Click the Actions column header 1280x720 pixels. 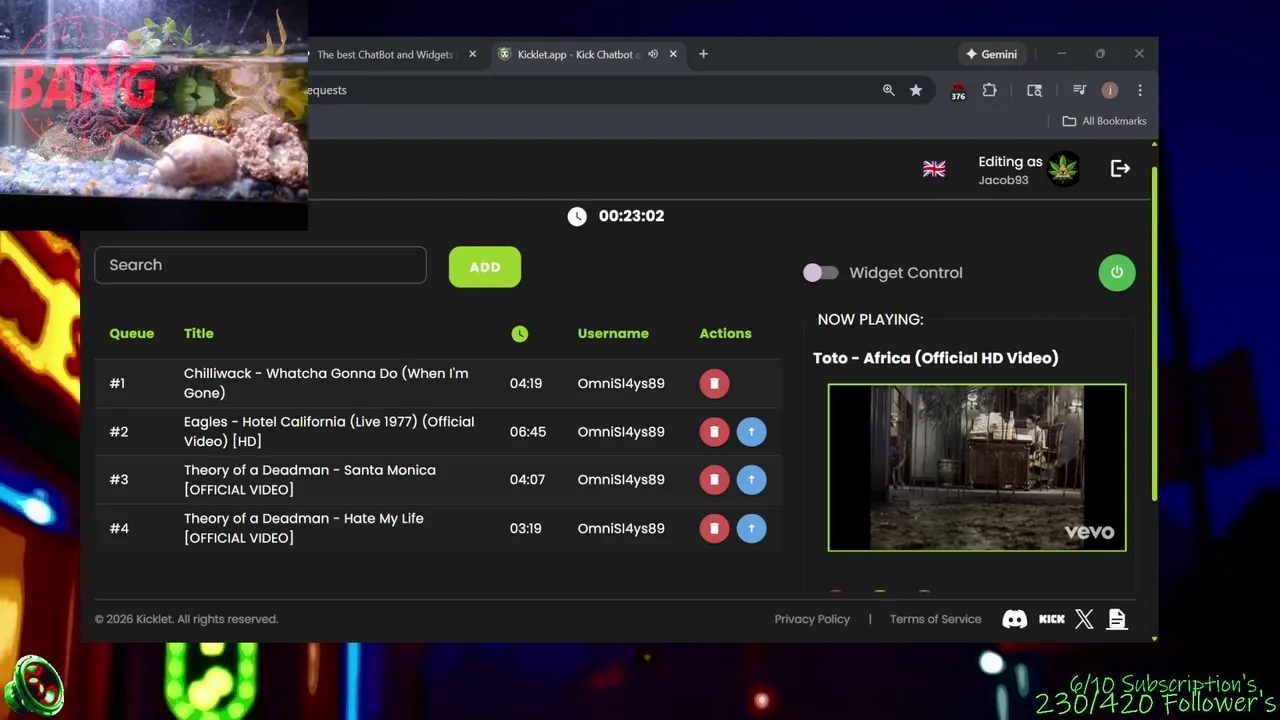725,333
